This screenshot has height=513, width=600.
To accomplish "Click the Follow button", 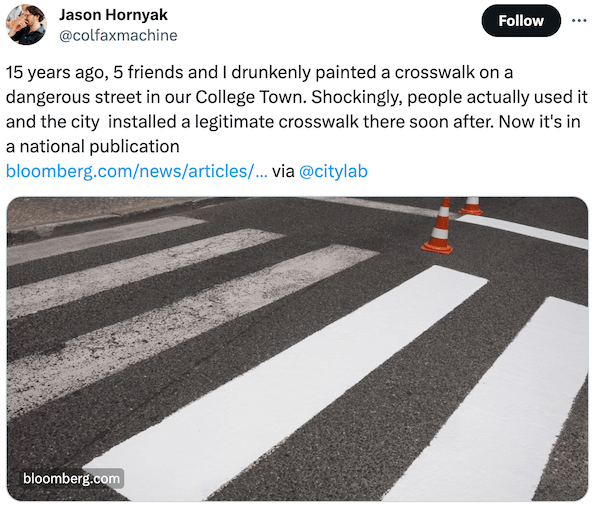I will [x=520, y=21].
